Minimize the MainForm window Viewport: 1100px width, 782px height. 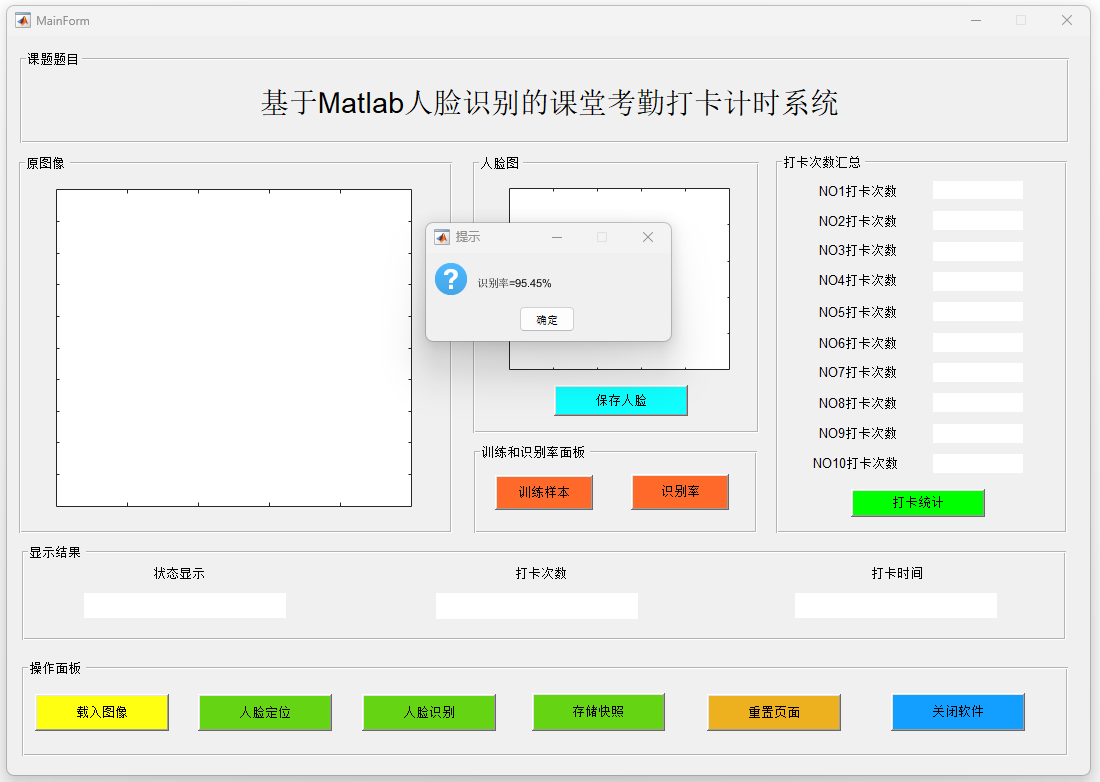[976, 20]
